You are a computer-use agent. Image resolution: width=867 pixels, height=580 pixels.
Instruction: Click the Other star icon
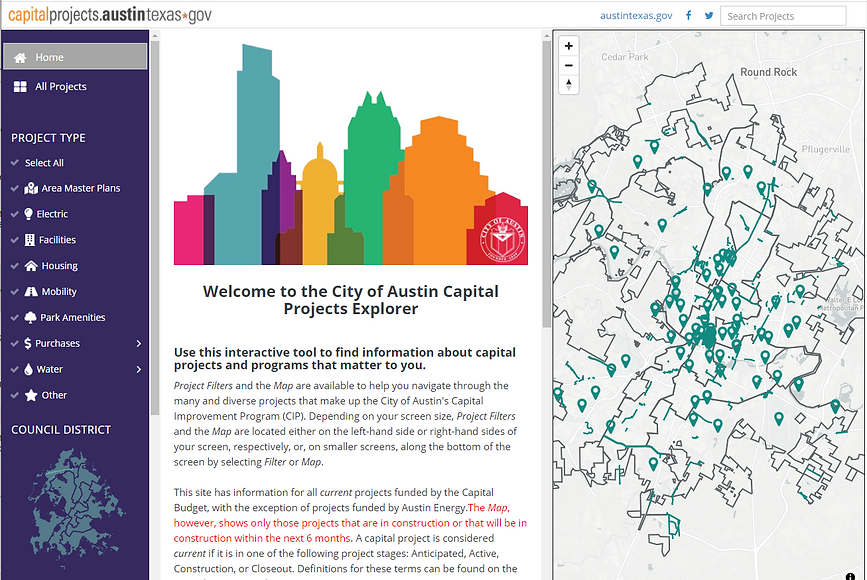point(31,395)
